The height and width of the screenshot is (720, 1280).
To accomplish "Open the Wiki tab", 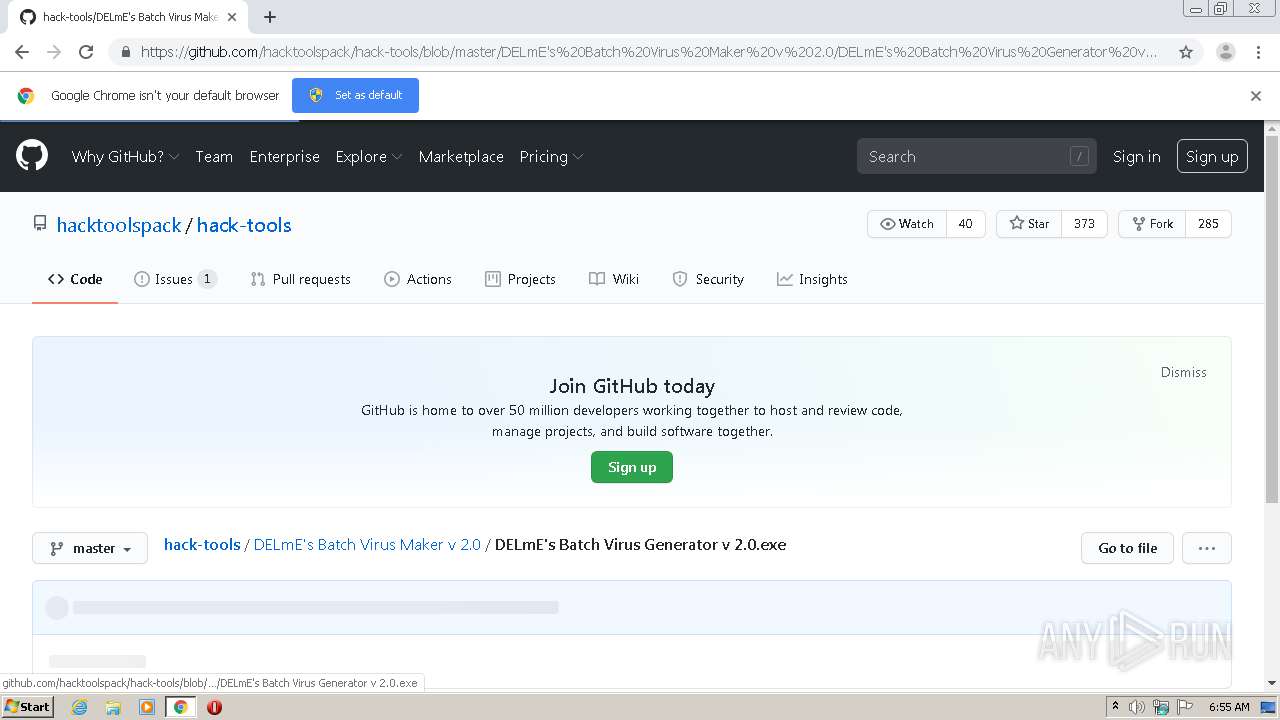I will (x=614, y=279).
